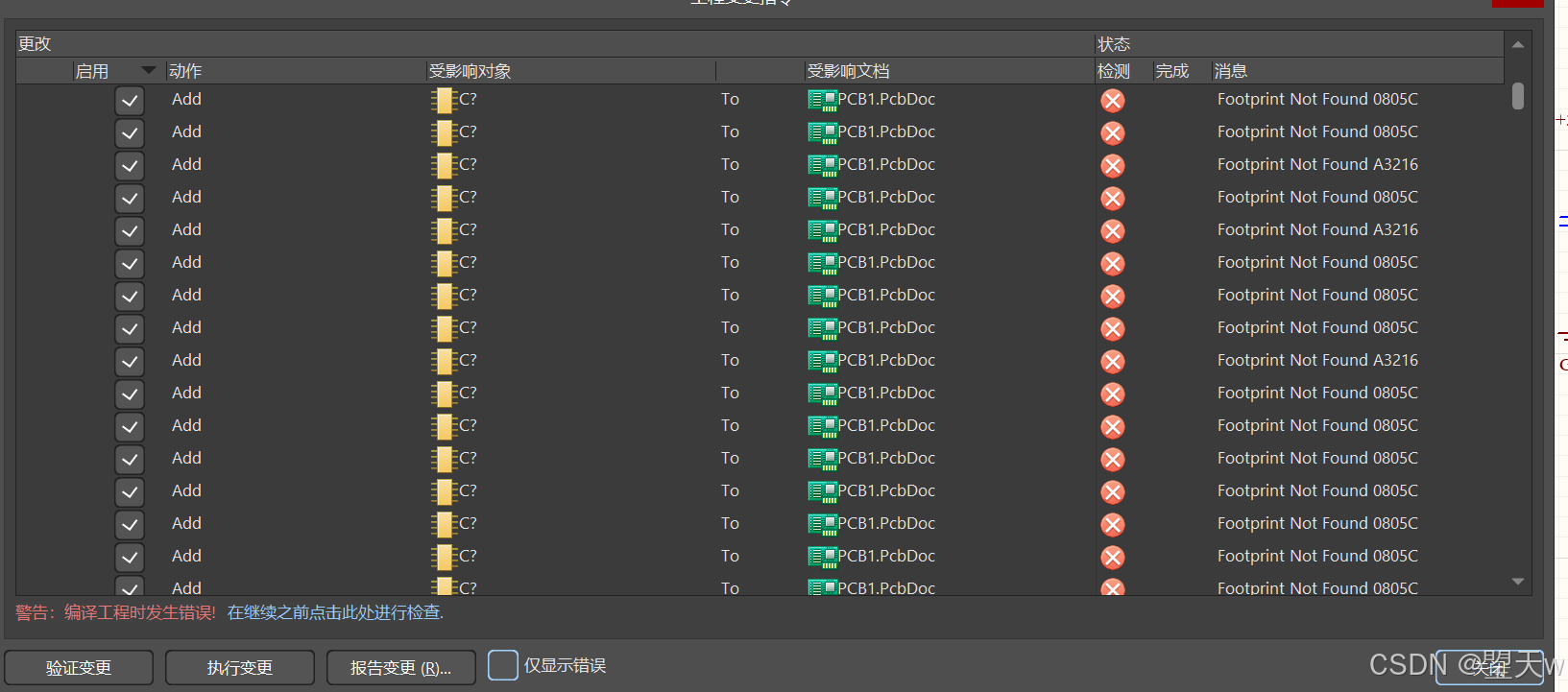Click the vertical scrollbar thumb
1568x692 pixels.
[x=1518, y=96]
